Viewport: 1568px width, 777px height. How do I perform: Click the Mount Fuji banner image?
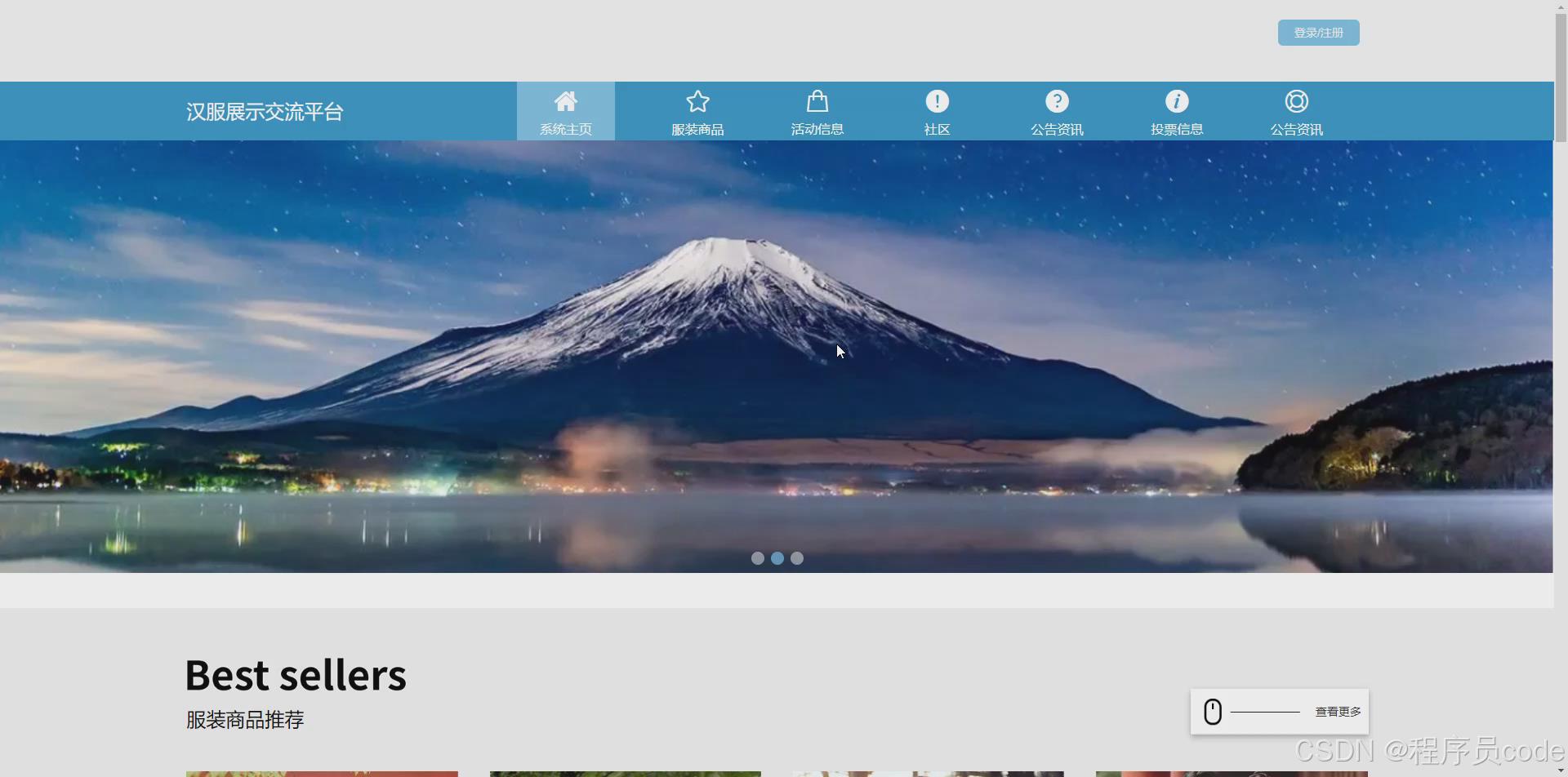click(x=776, y=357)
